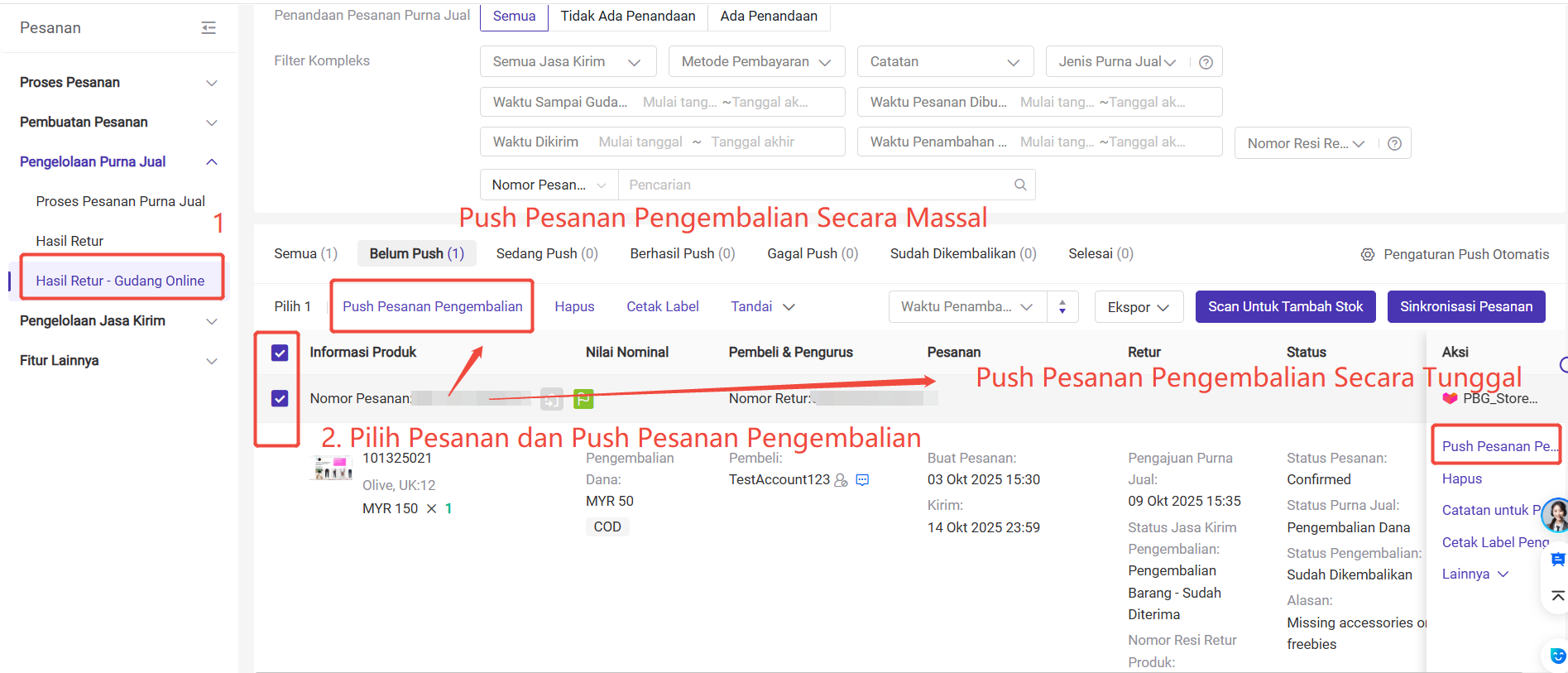
Task: Click bulk Push Pesanan Pengembalian in toolbar
Action: (433, 306)
